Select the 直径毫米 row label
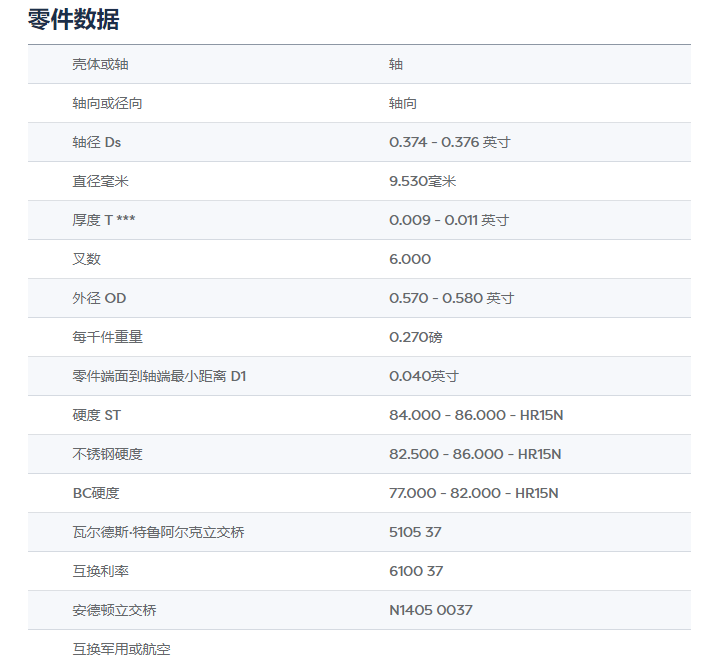Image resolution: width=710 pixels, height=655 pixels. pos(100,181)
